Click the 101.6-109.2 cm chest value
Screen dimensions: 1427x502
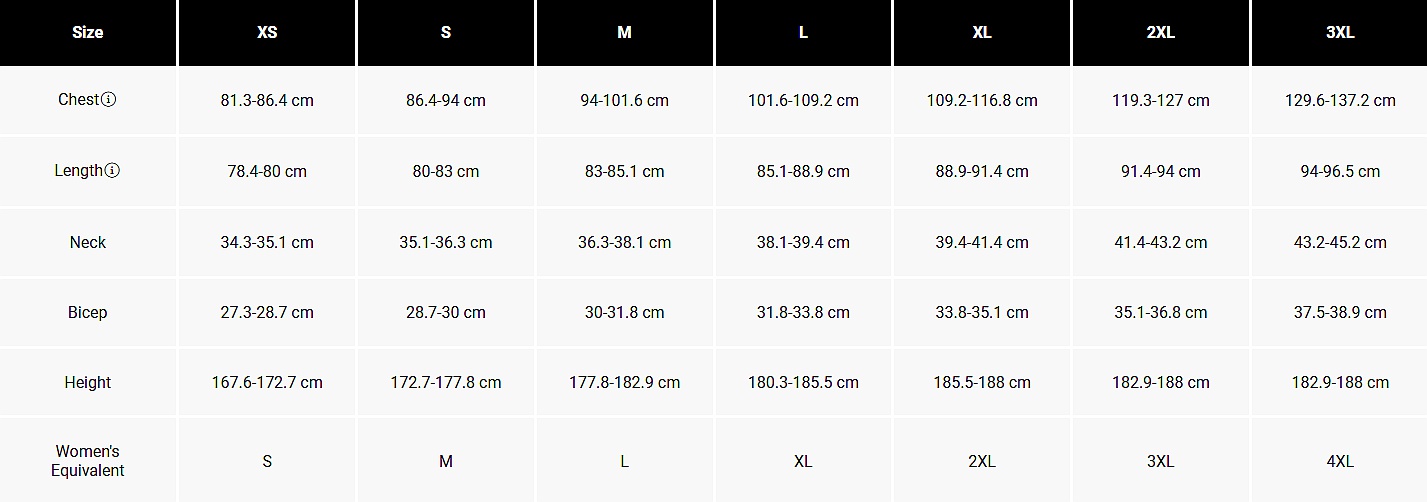pyautogui.click(x=803, y=100)
